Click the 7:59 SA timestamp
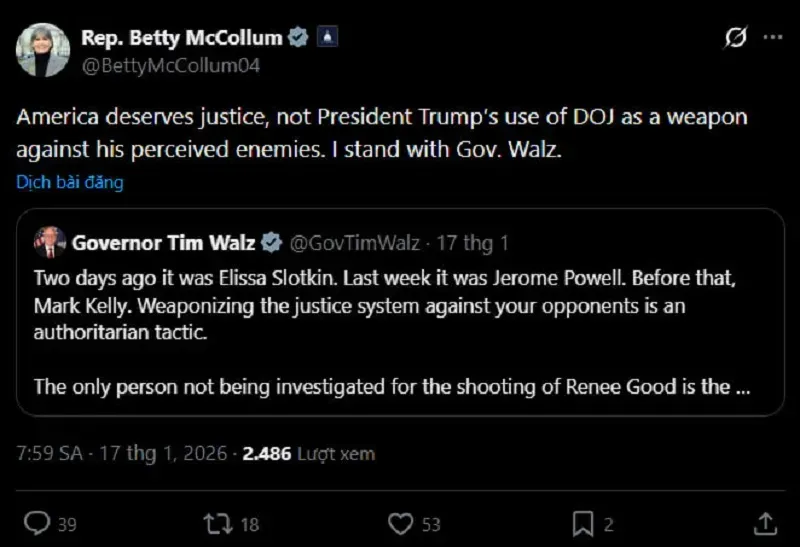 pyautogui.click(x=50, y=453)
